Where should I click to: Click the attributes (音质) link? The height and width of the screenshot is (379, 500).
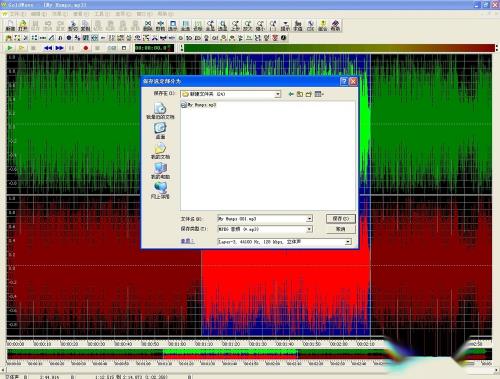(188, 241)
